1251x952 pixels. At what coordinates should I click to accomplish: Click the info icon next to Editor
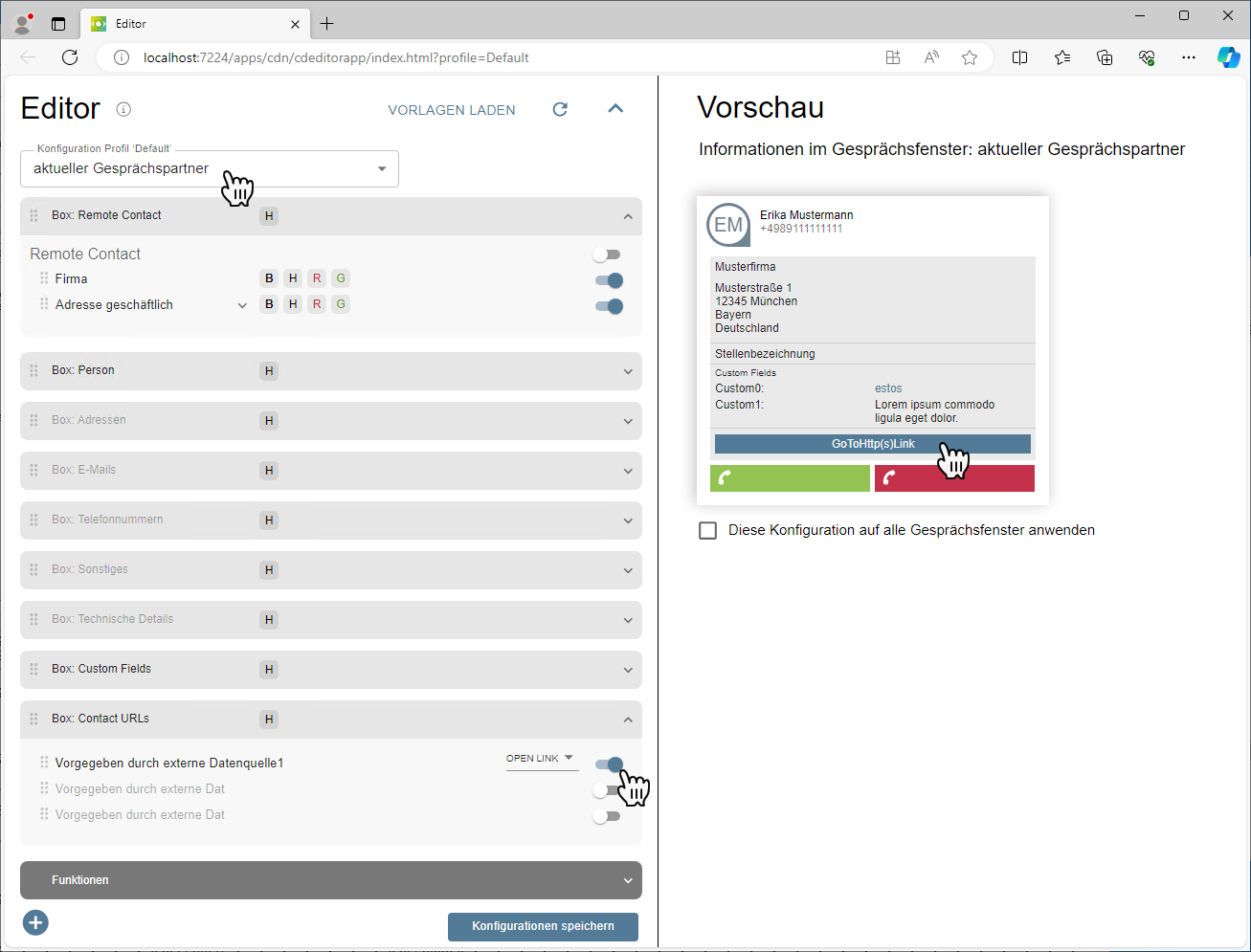[123, 109]
